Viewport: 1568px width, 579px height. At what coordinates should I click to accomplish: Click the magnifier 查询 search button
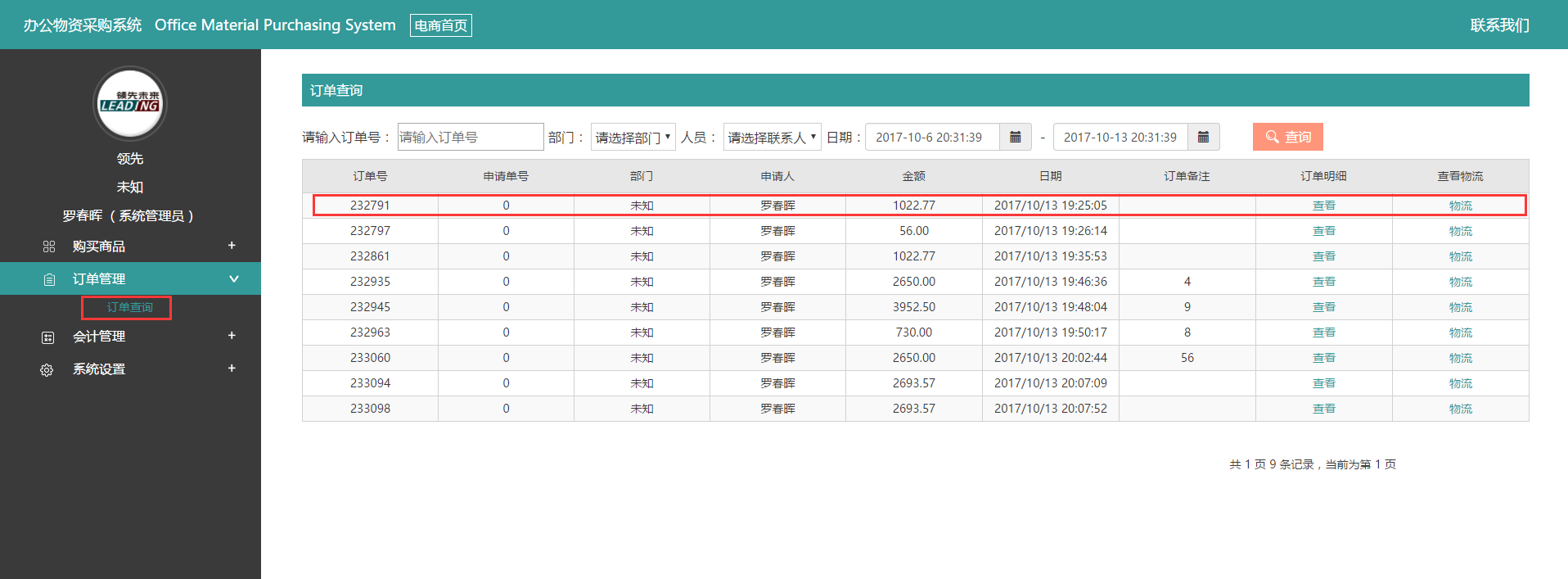pos(1287,137)
